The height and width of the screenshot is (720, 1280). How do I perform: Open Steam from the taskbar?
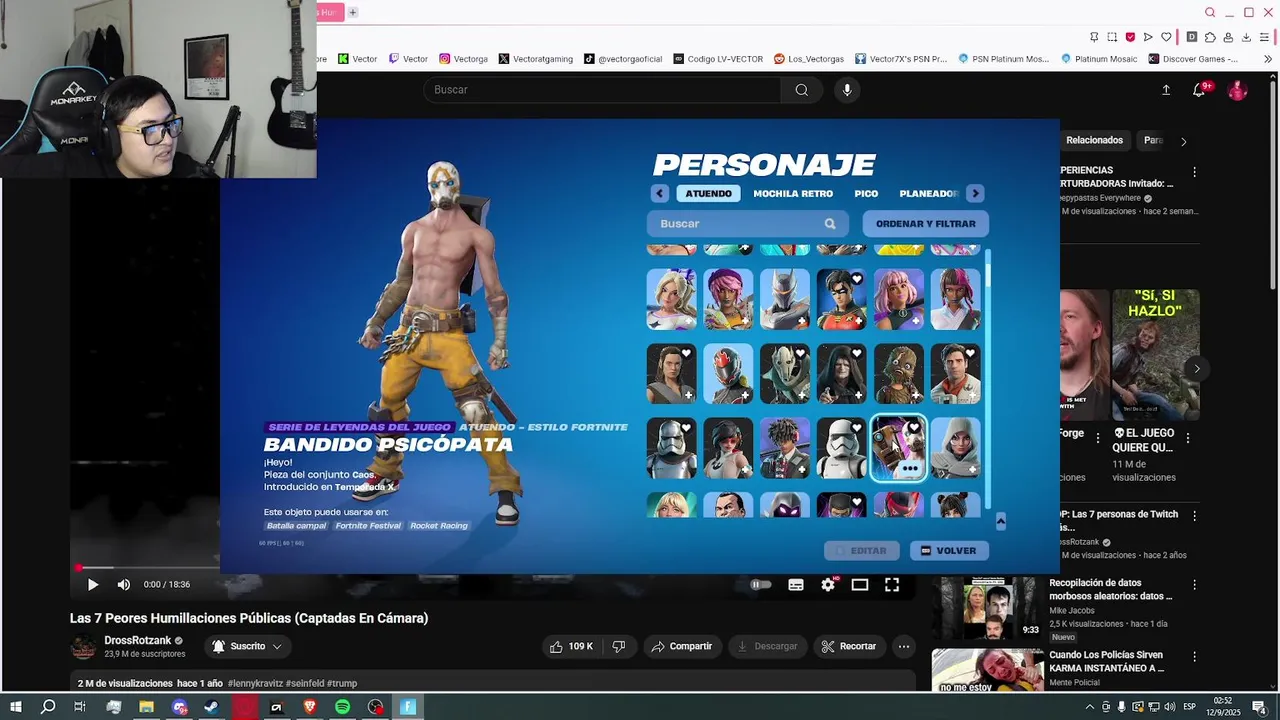[211, 707]
